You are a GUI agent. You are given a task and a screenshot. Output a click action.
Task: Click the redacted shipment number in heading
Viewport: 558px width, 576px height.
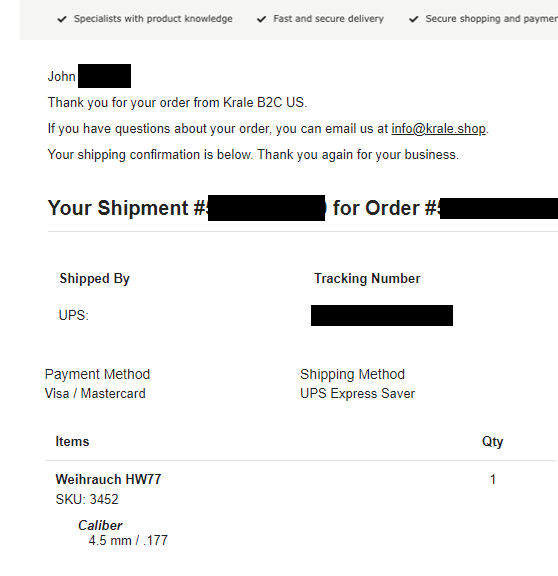pyautogui.click(x=266, y=208)
